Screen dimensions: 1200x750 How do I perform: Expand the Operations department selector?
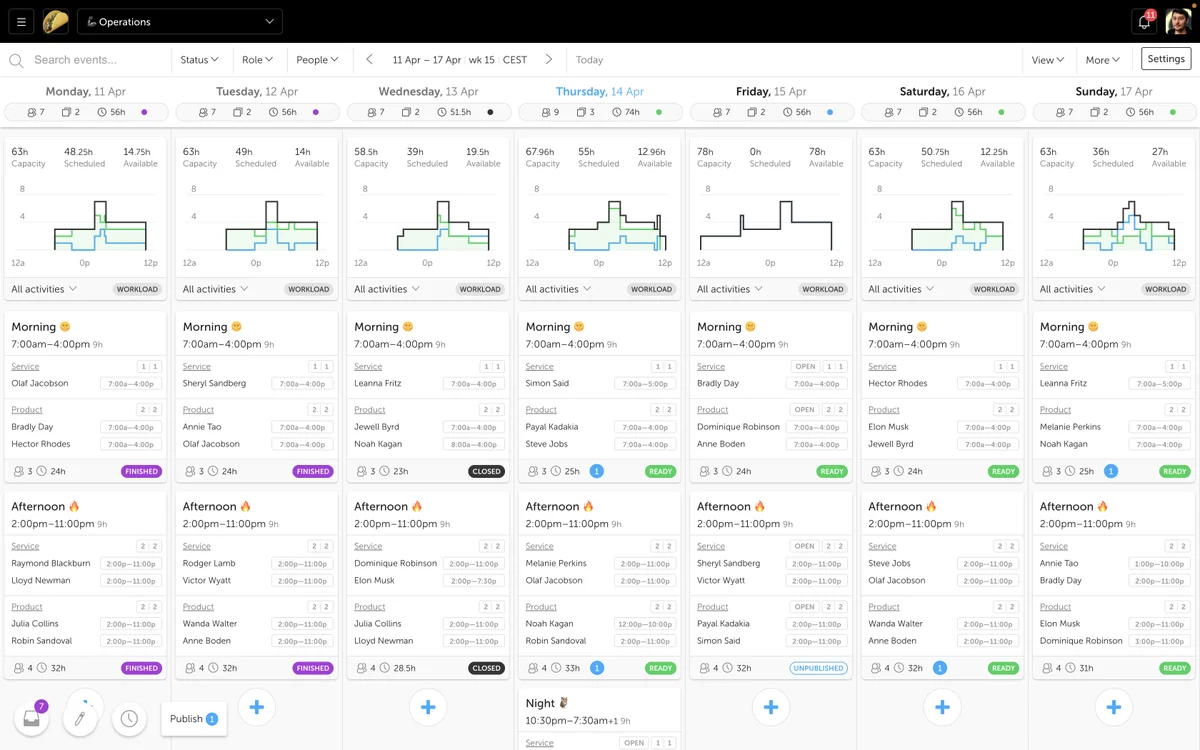(x=180, y=21)
